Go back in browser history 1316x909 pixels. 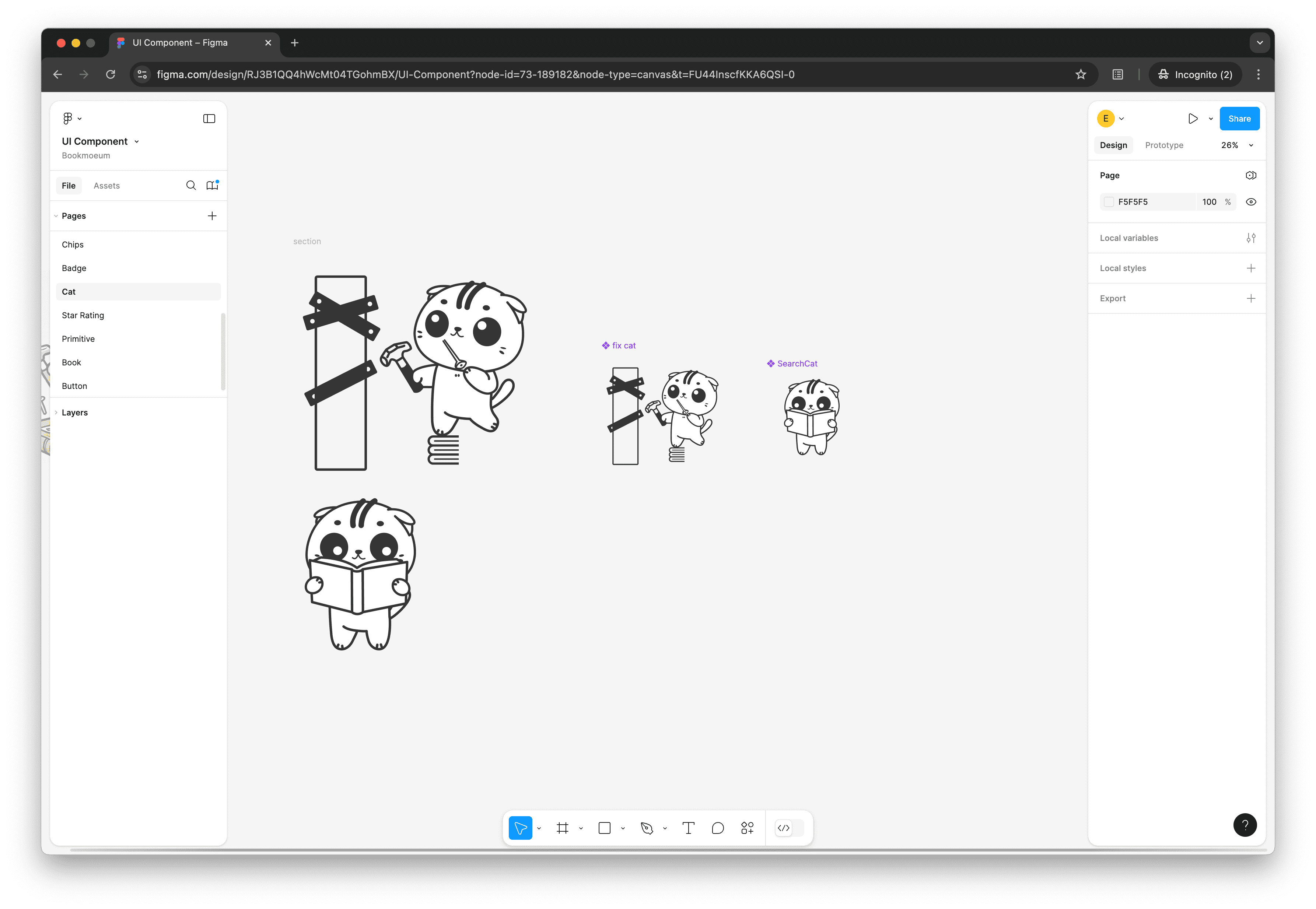tap(57, 75)
